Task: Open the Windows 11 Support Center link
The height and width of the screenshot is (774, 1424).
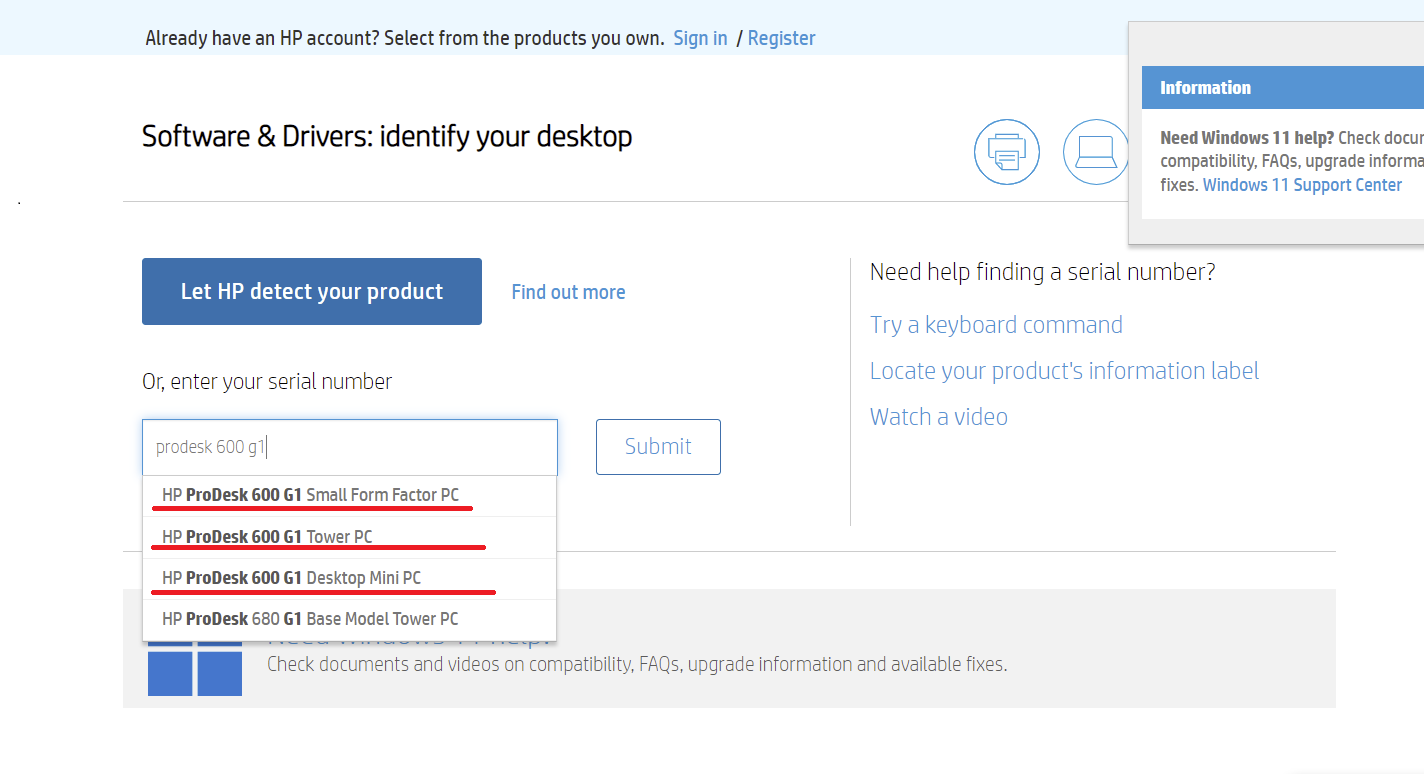Action: pyautogui.click(x=1302, y=185)
